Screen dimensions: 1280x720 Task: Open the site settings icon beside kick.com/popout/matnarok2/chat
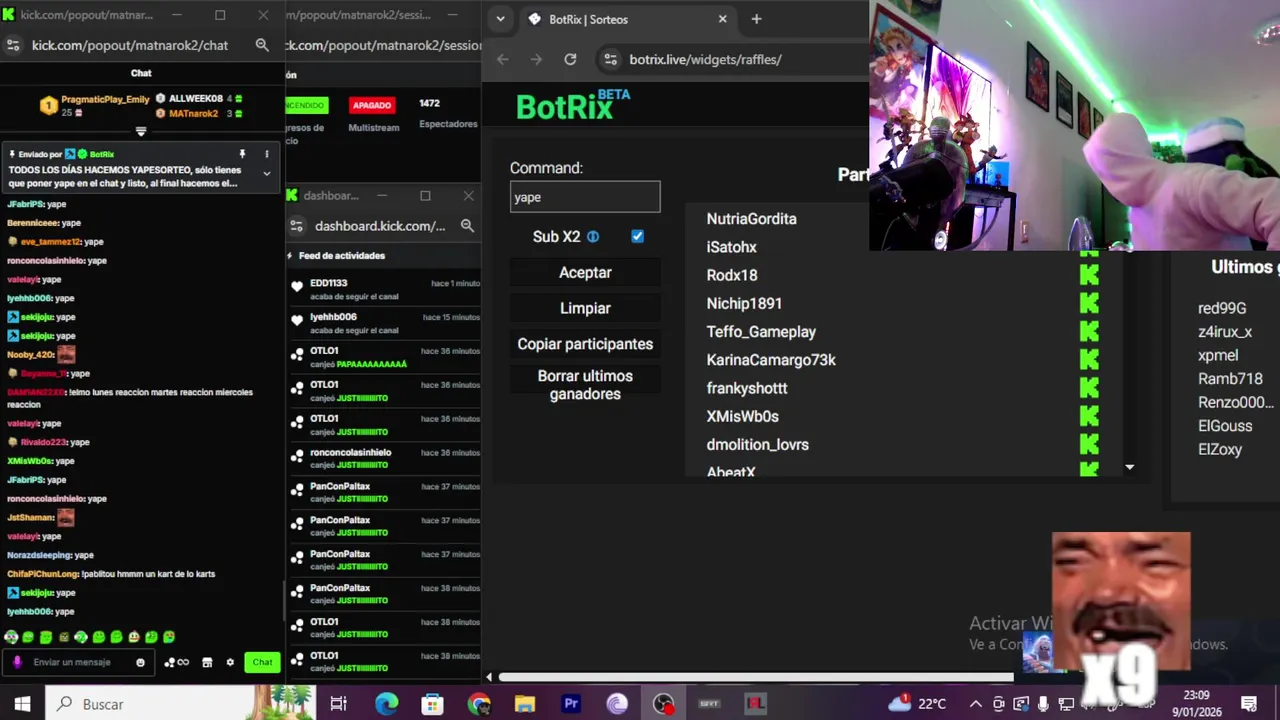pyautogui.click(x=13, y=45)
